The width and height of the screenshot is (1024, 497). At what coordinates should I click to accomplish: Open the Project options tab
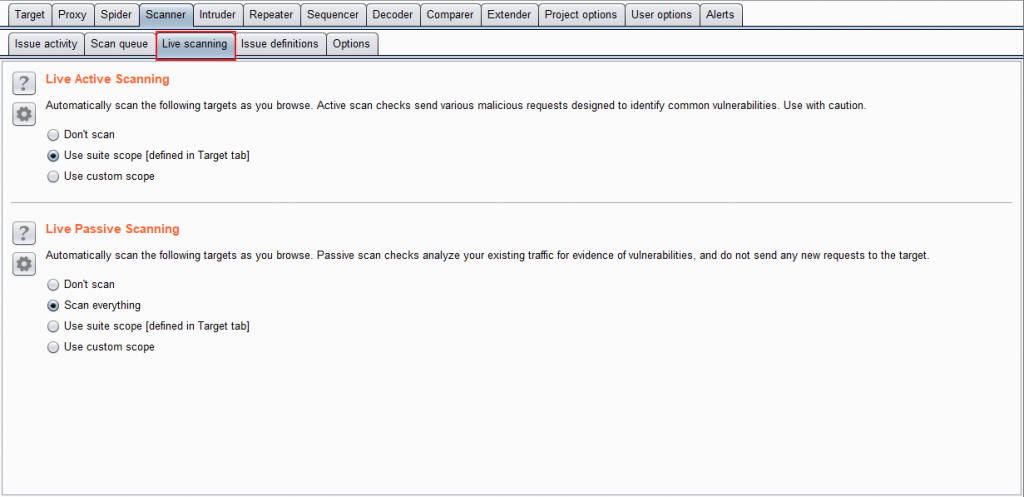(581, 14)
